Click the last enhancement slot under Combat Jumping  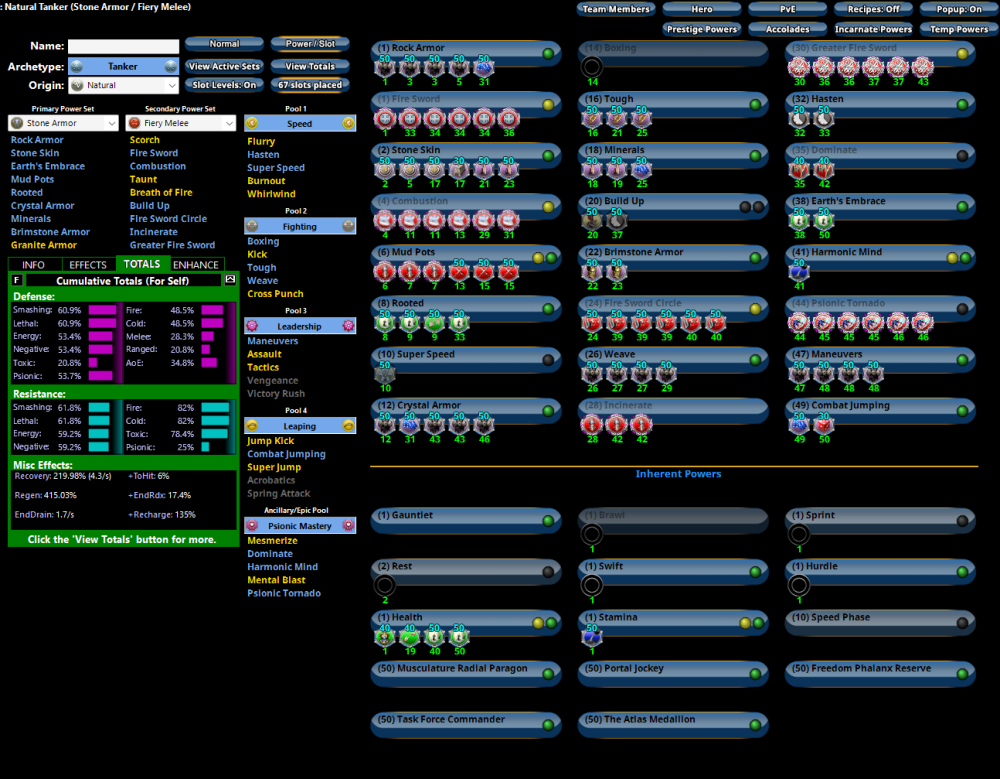pyautogui.click(x=823, y=425)
